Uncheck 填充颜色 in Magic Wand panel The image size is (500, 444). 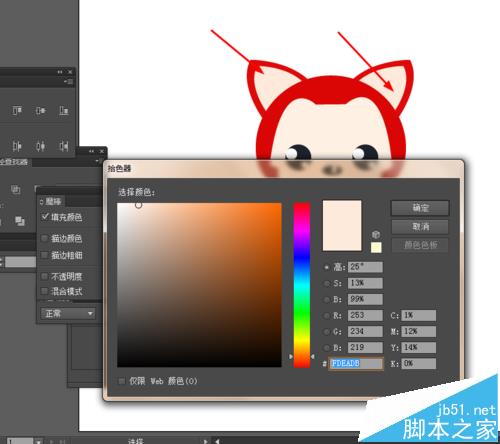tap(45, 217)
